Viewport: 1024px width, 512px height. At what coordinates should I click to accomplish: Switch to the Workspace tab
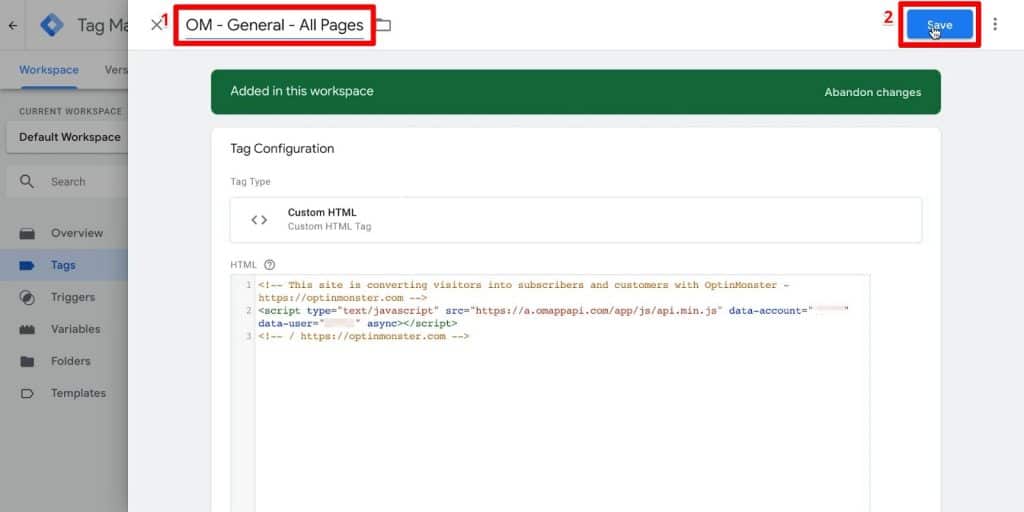click(49, 70)
